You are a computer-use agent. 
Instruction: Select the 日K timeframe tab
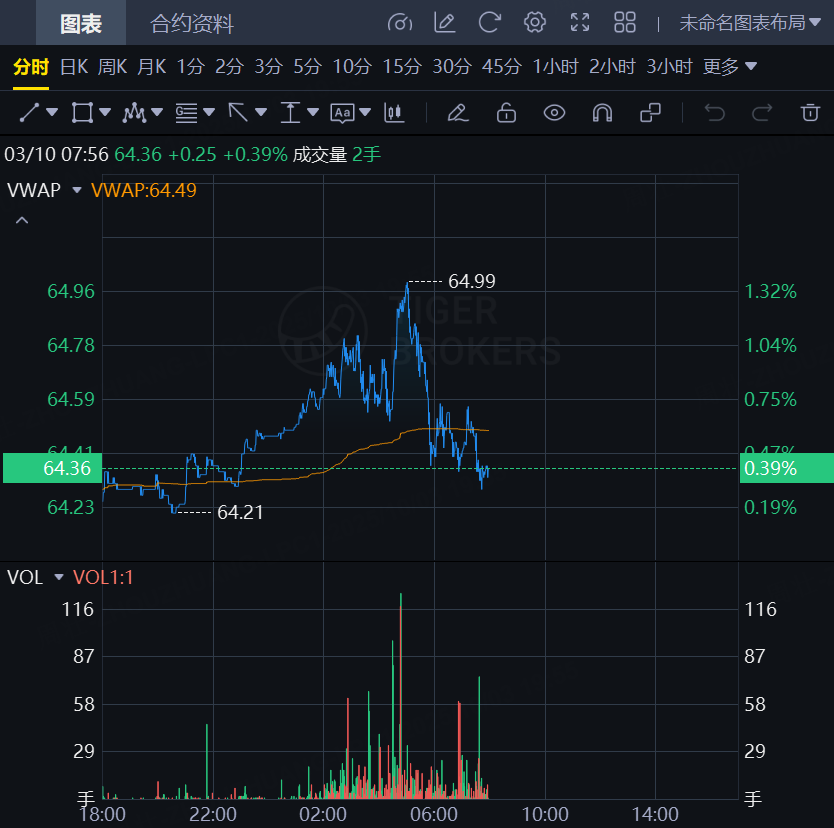[x=74, y=67]
